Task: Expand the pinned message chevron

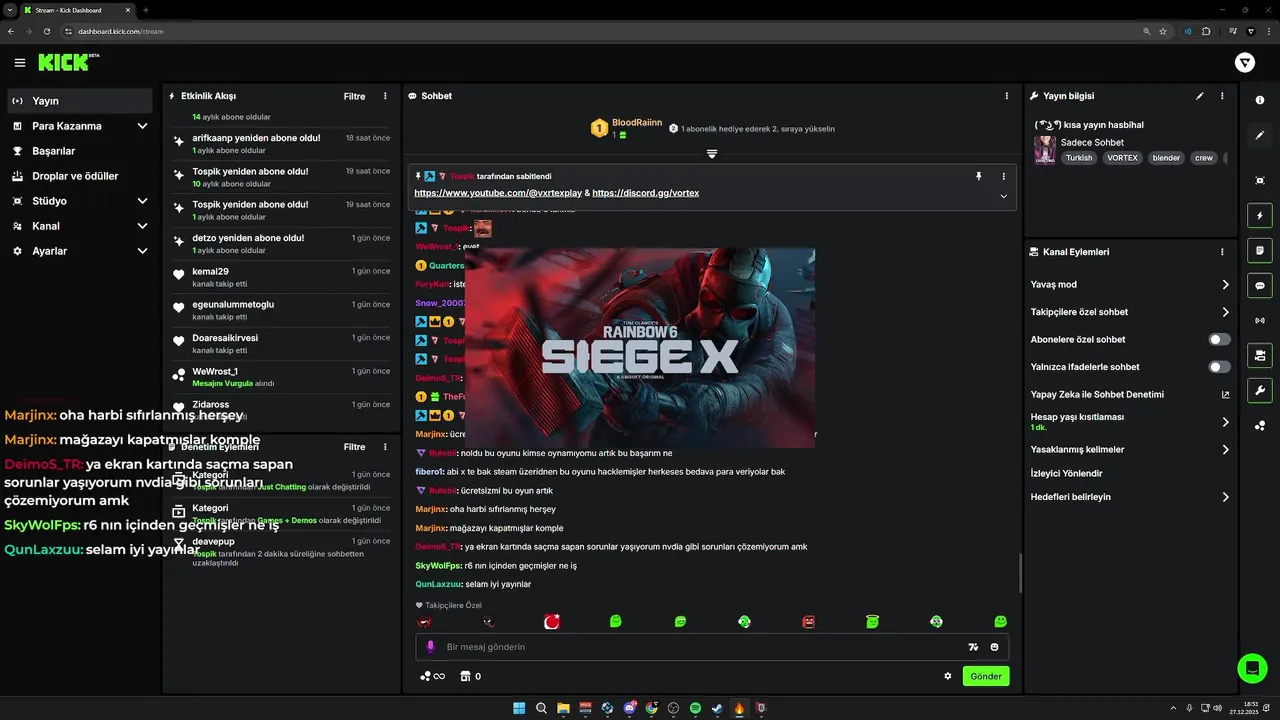Action: coord(1003,196)
